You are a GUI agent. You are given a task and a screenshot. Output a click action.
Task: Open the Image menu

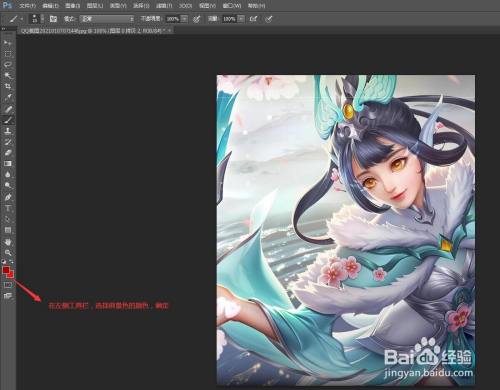click(72, 6)
